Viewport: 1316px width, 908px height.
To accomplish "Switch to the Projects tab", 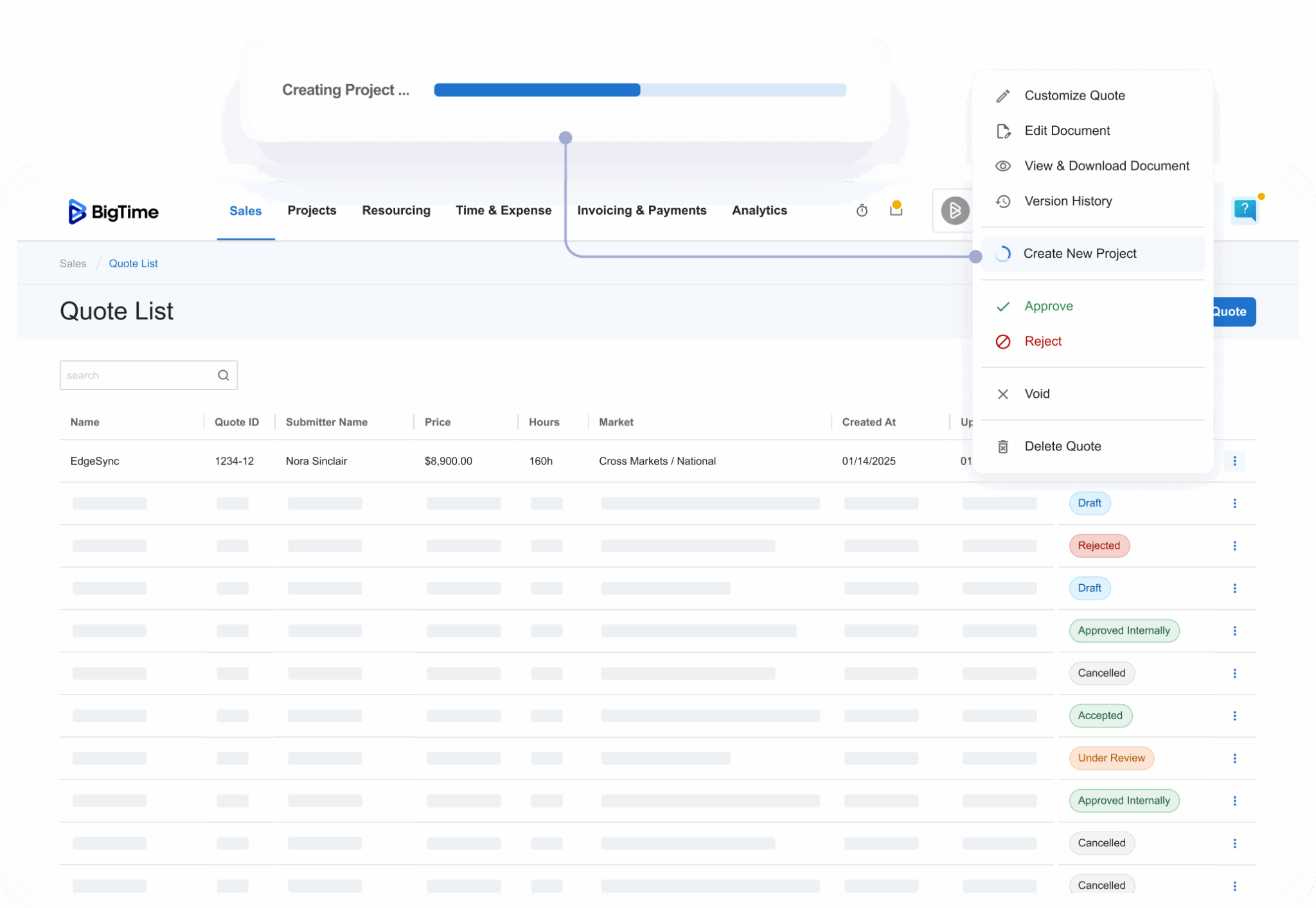I will [312, 211].
